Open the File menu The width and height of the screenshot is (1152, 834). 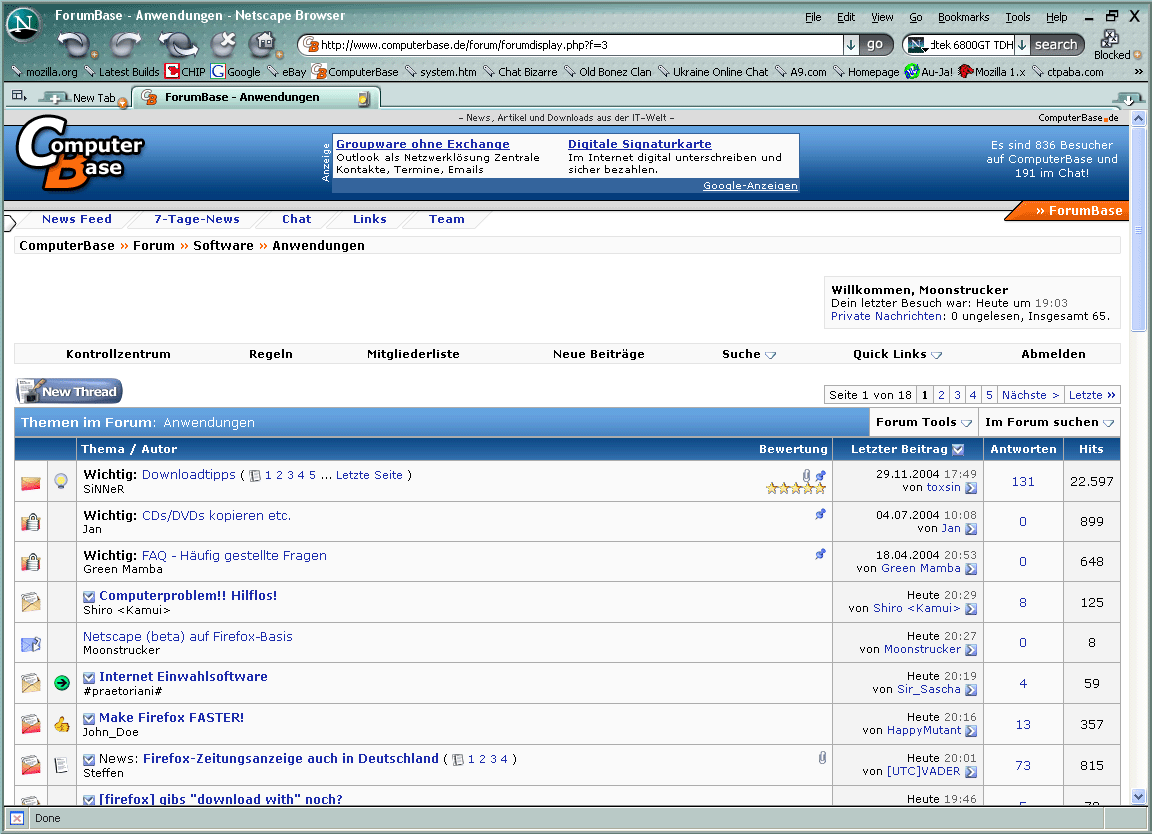[813, 17]
